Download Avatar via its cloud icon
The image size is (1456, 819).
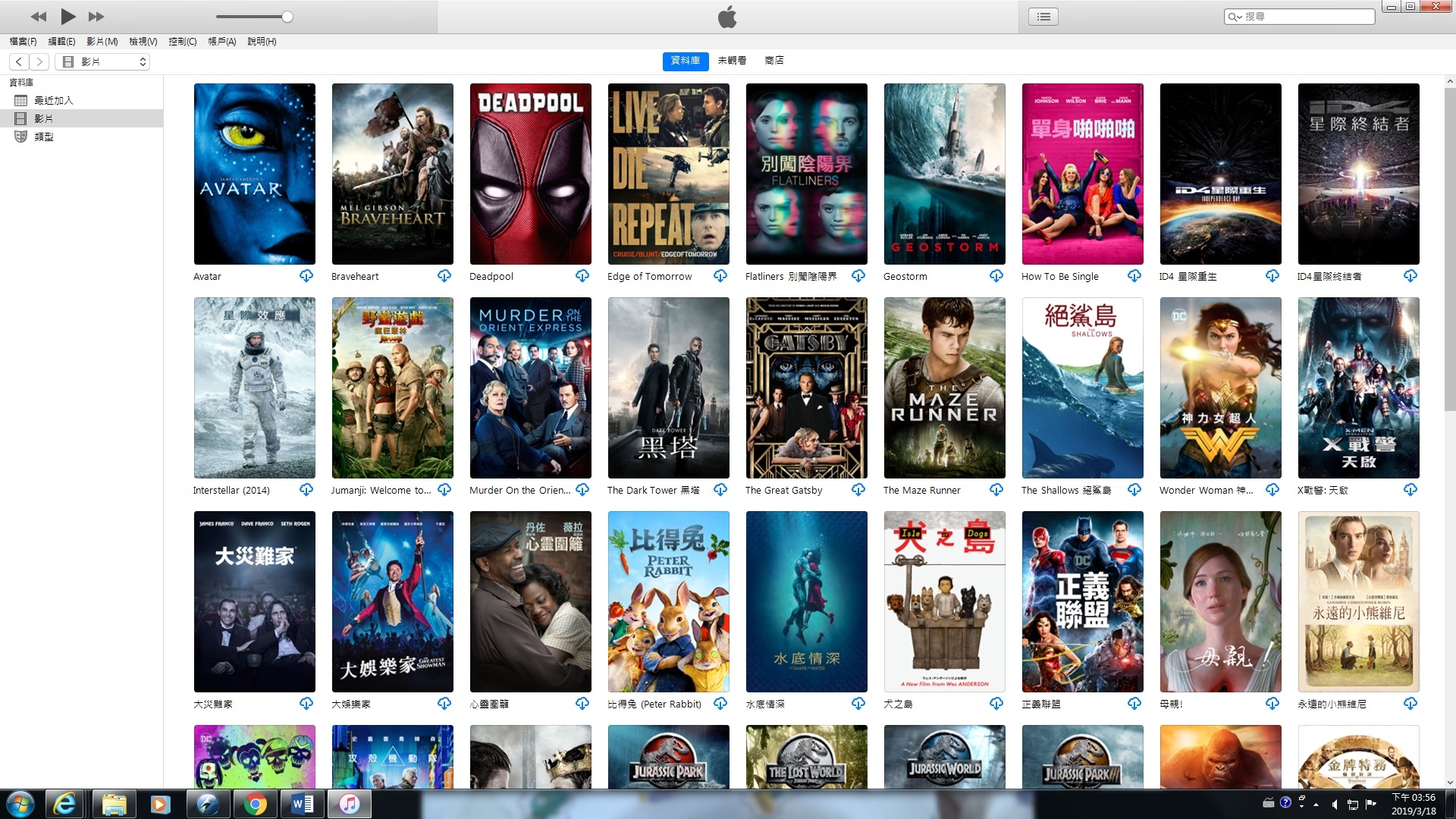pos(306,276)
